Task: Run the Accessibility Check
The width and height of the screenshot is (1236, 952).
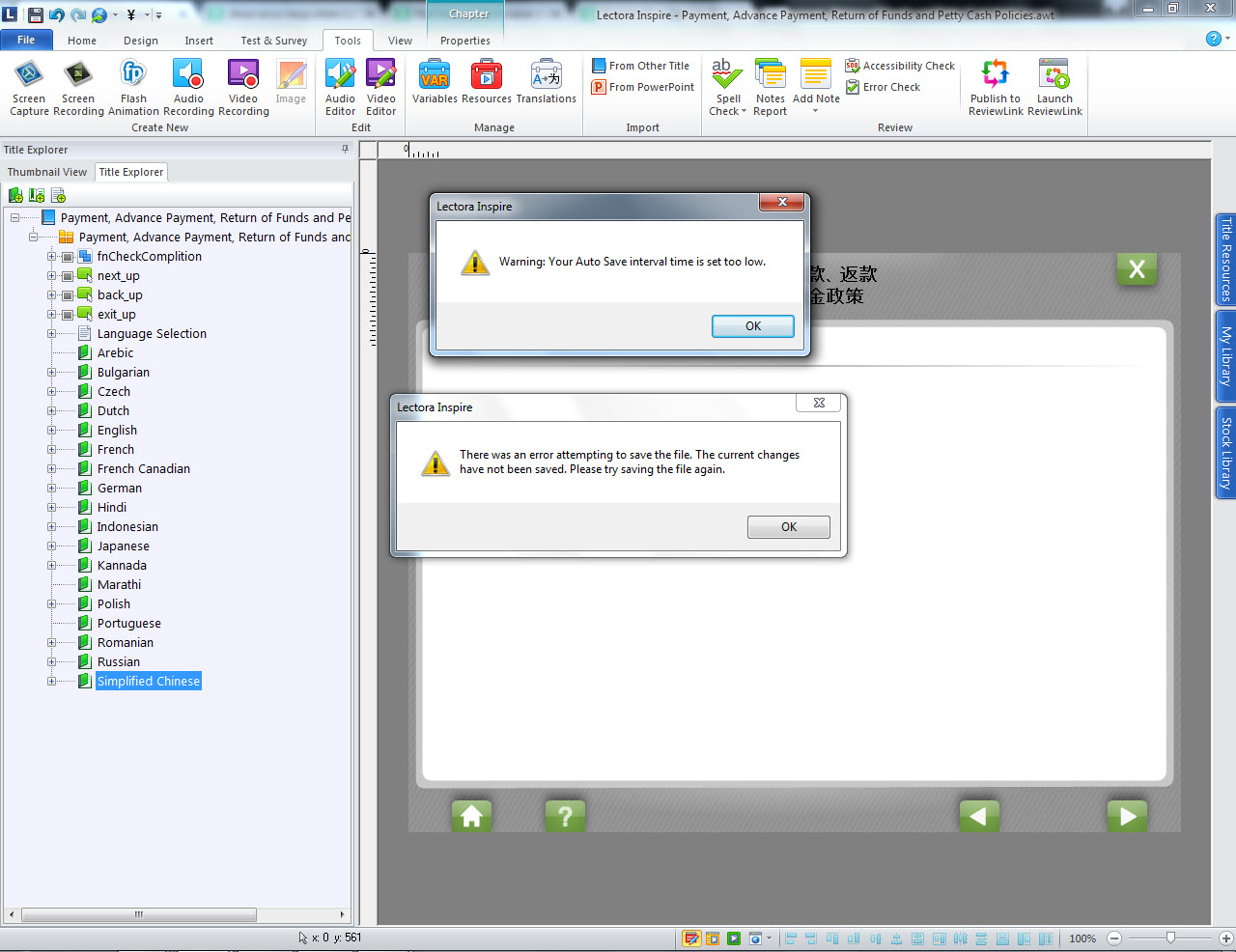Action: [x=900, y=66]
